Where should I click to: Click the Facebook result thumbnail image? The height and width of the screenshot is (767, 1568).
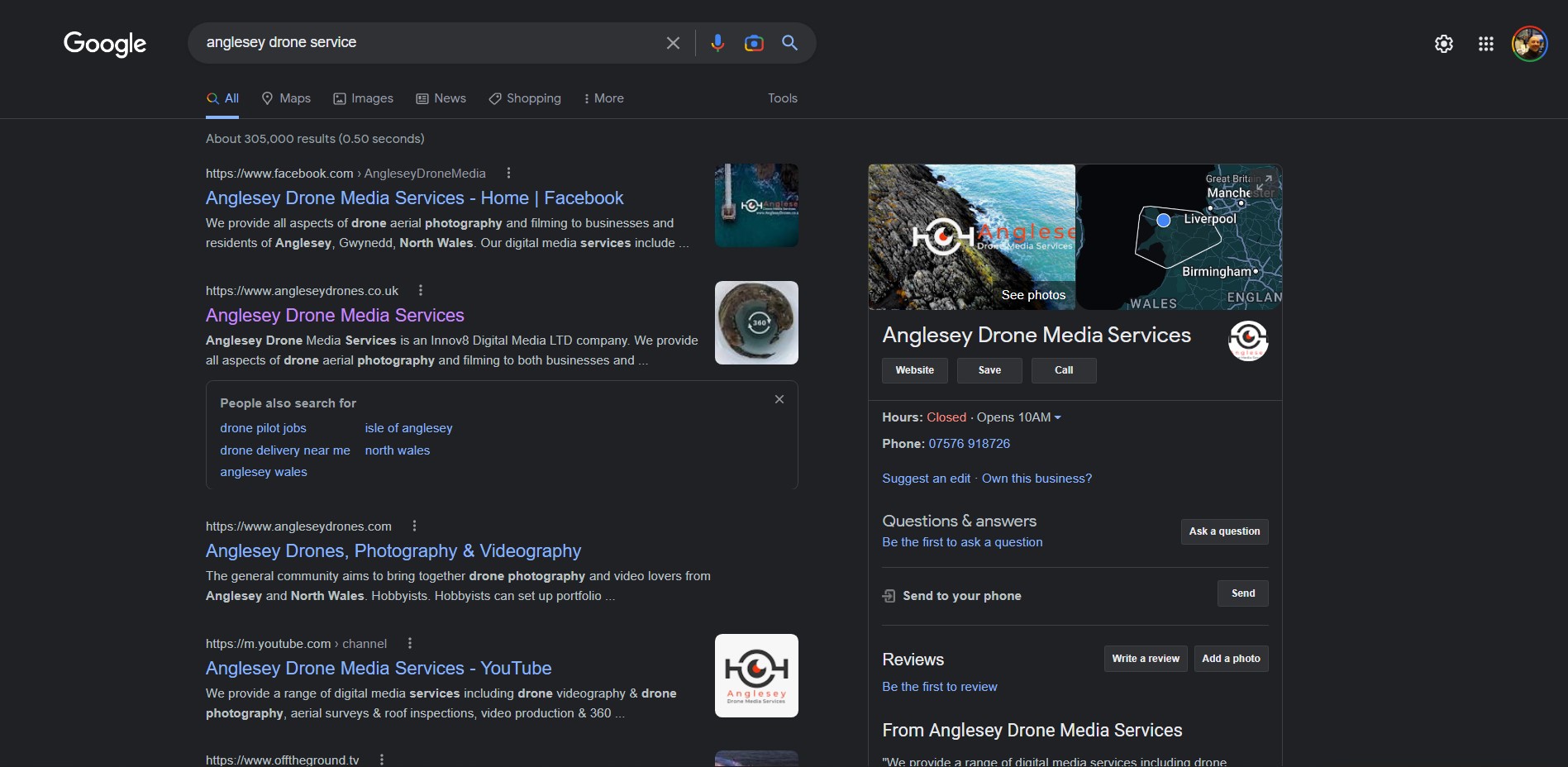click(756, 205)
